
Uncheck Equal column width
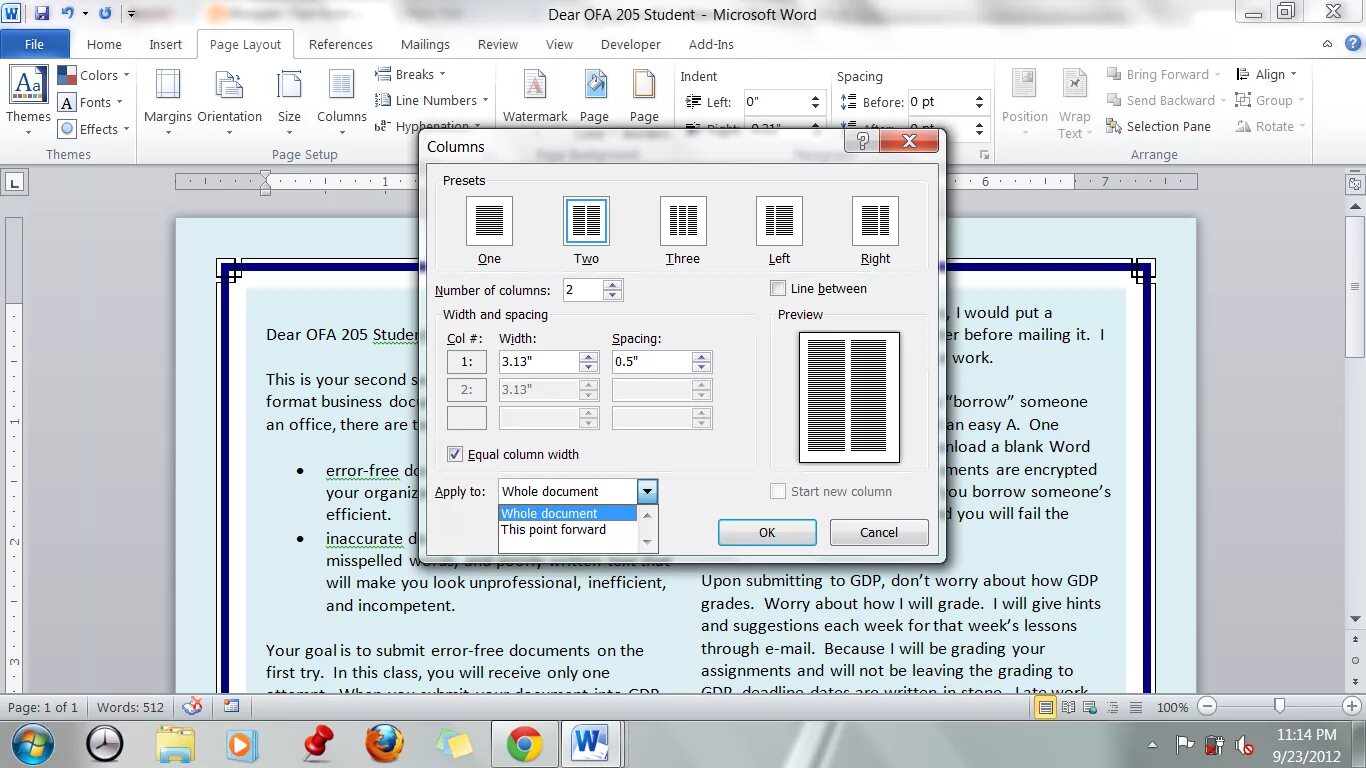455,454
